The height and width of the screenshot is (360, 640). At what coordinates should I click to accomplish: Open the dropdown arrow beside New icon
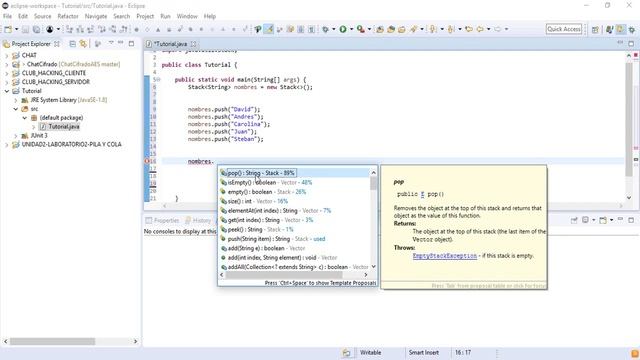16,29
